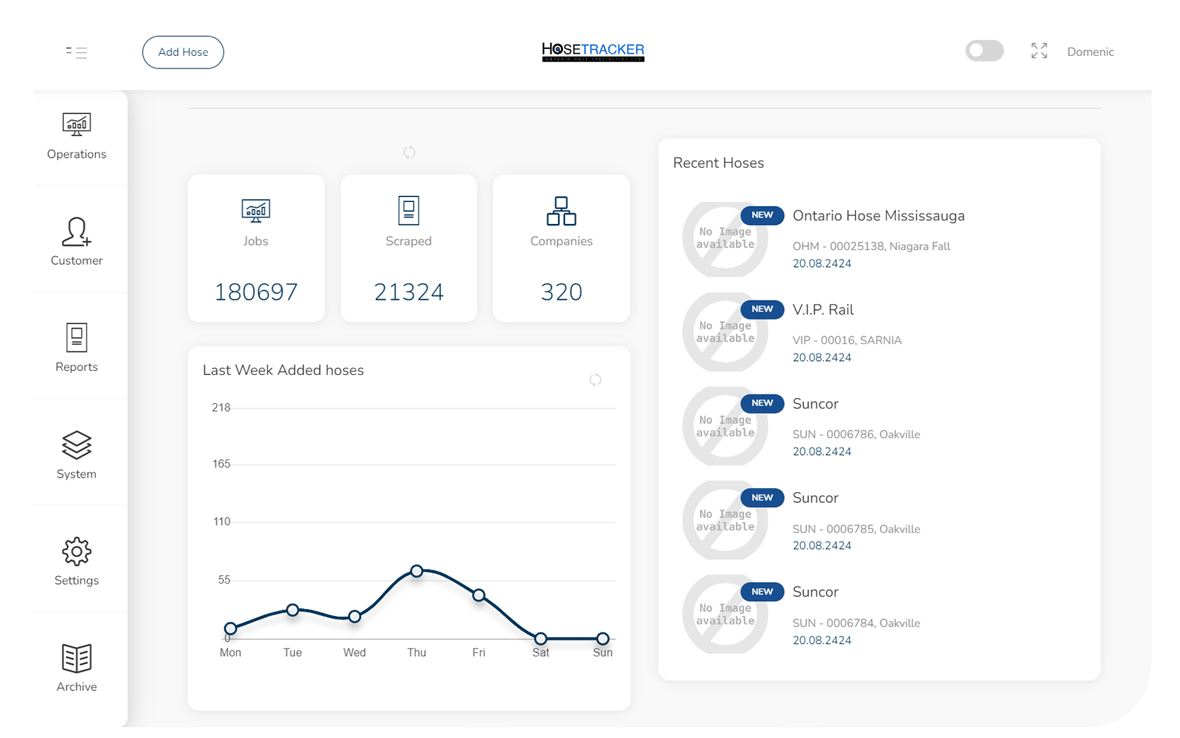
Task: Open the Archive book icon
Action: click(x=76, y=658)
